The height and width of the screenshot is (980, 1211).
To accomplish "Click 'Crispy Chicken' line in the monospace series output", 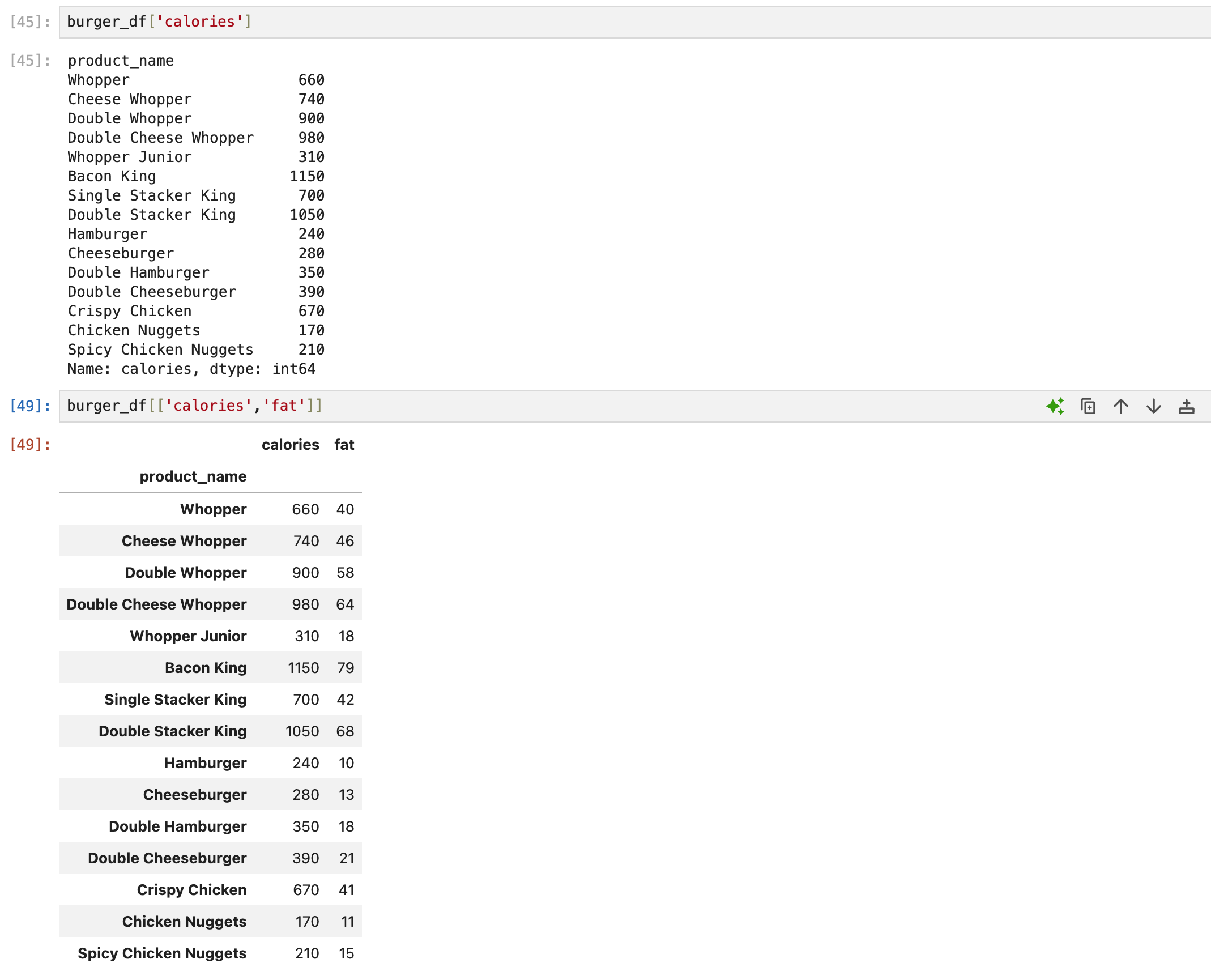I will 130,311.
